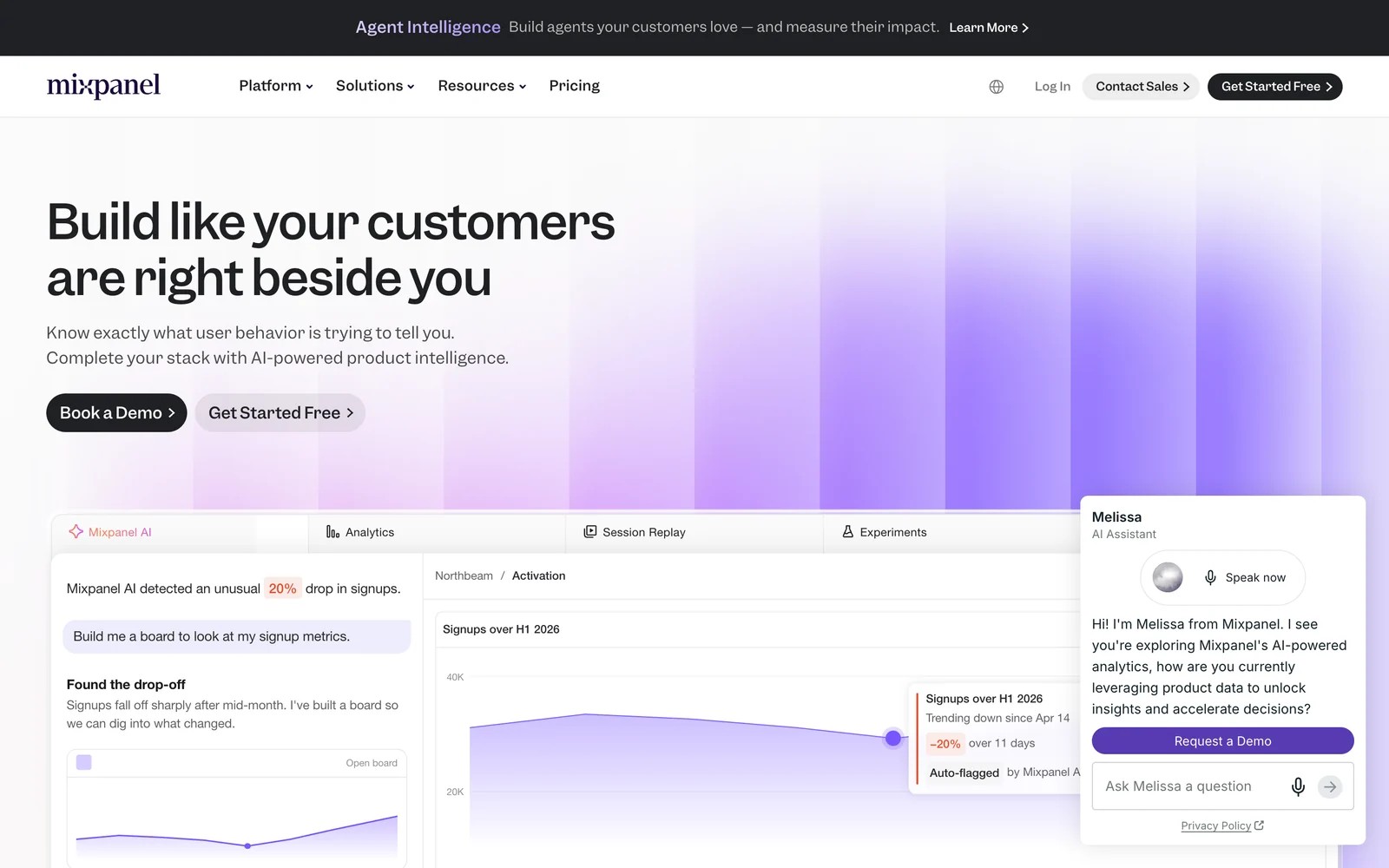
Task: Click the Activation breadcrumb
Action: click(538, 575)
